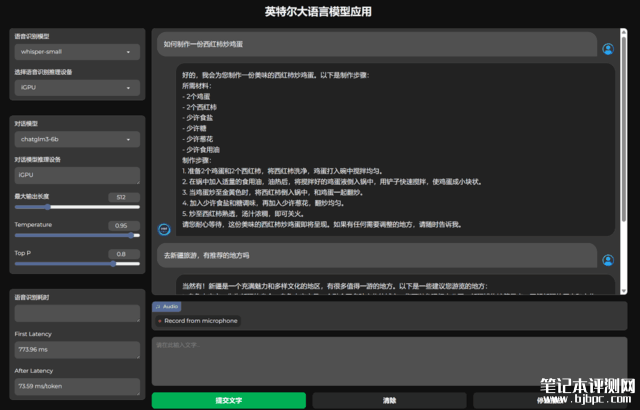This screenshot has height=410, width=640.
Task: Click the user avatar beside the tomato egg question
Action: (x=608, y=49)
